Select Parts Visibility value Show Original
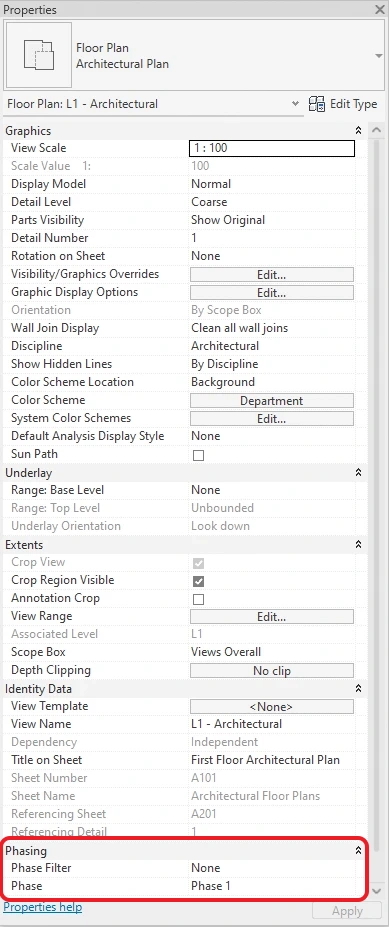Screen dimensions: 389x927 click(x=228, y=220)
